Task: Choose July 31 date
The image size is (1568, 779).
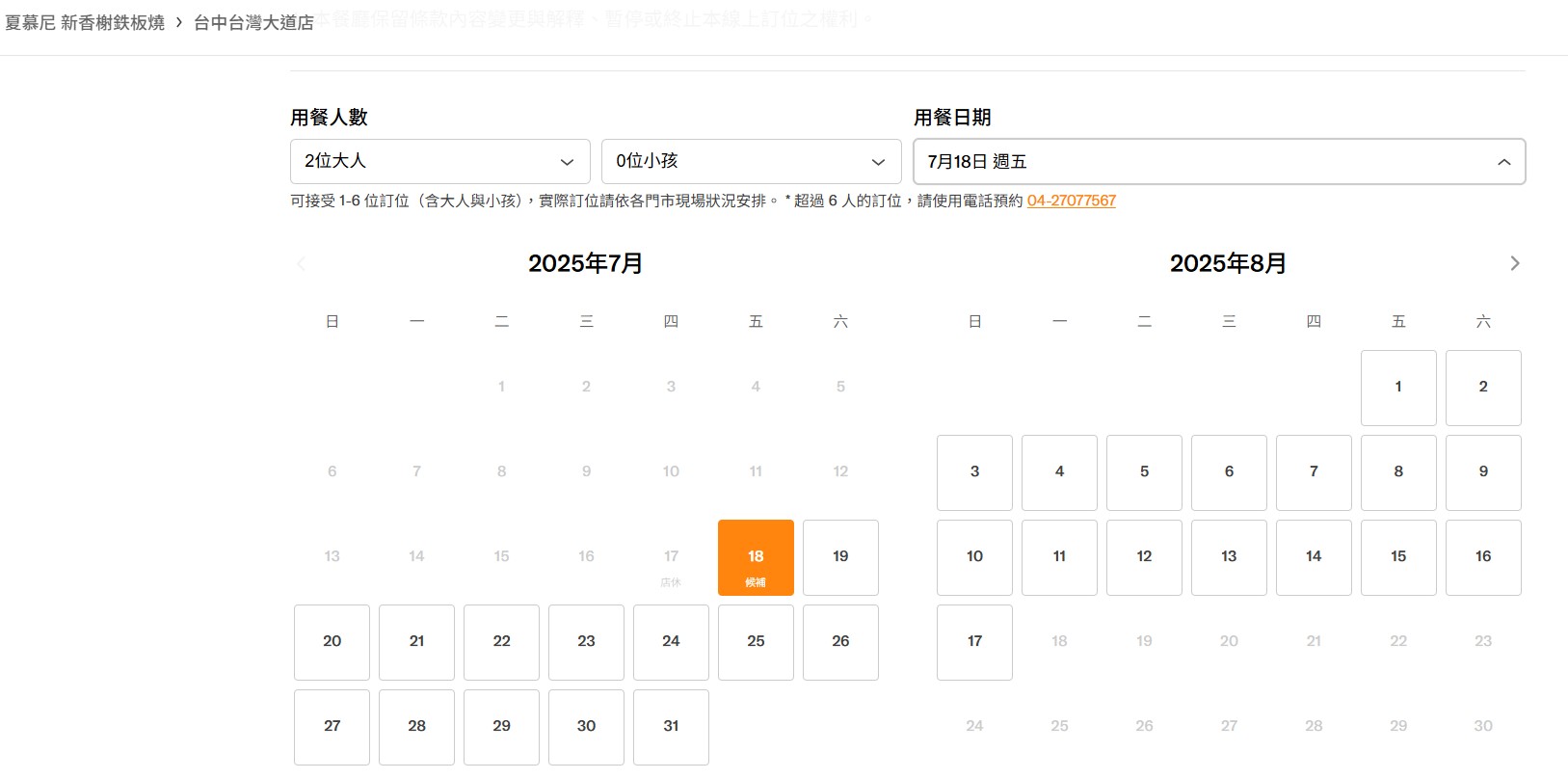Action: (671, 727)
